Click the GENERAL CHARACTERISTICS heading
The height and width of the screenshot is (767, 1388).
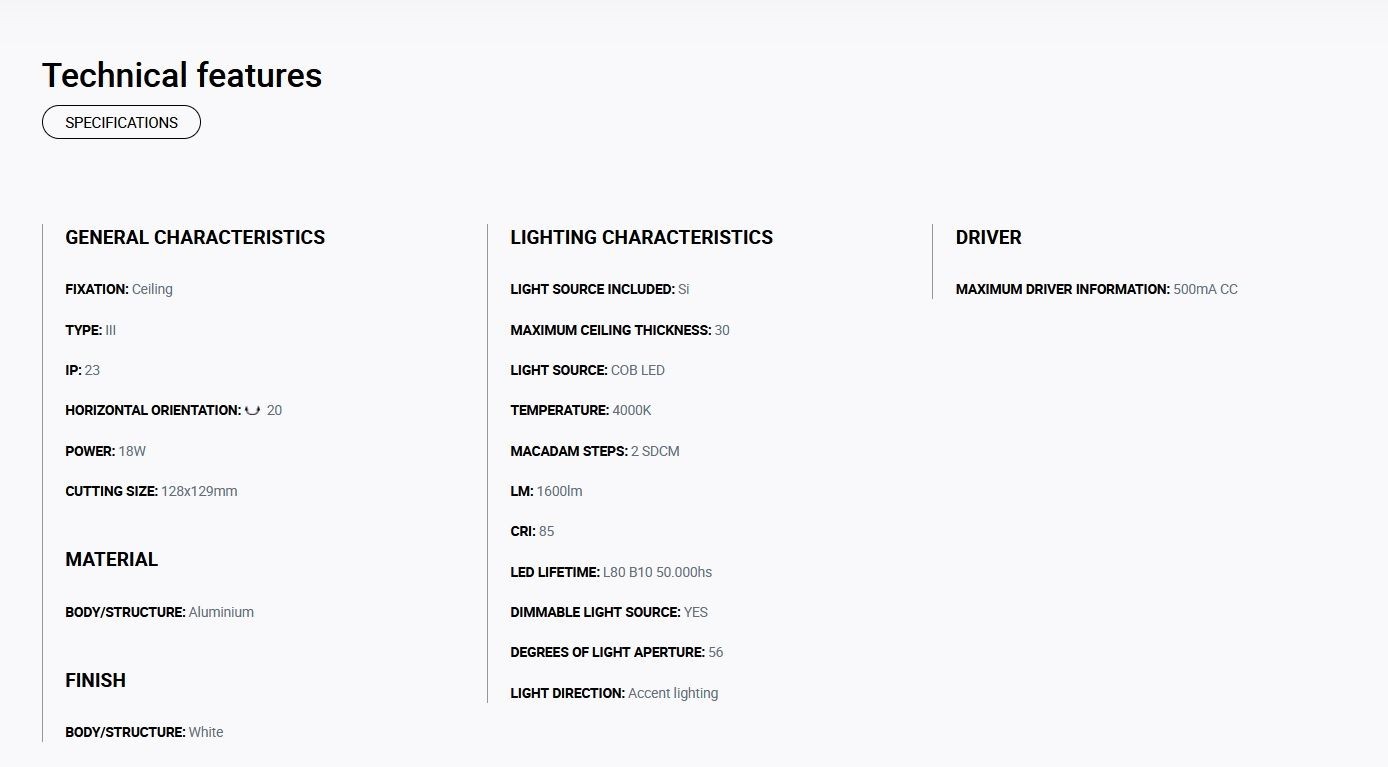pyautogui.click(x=195, y=237)
